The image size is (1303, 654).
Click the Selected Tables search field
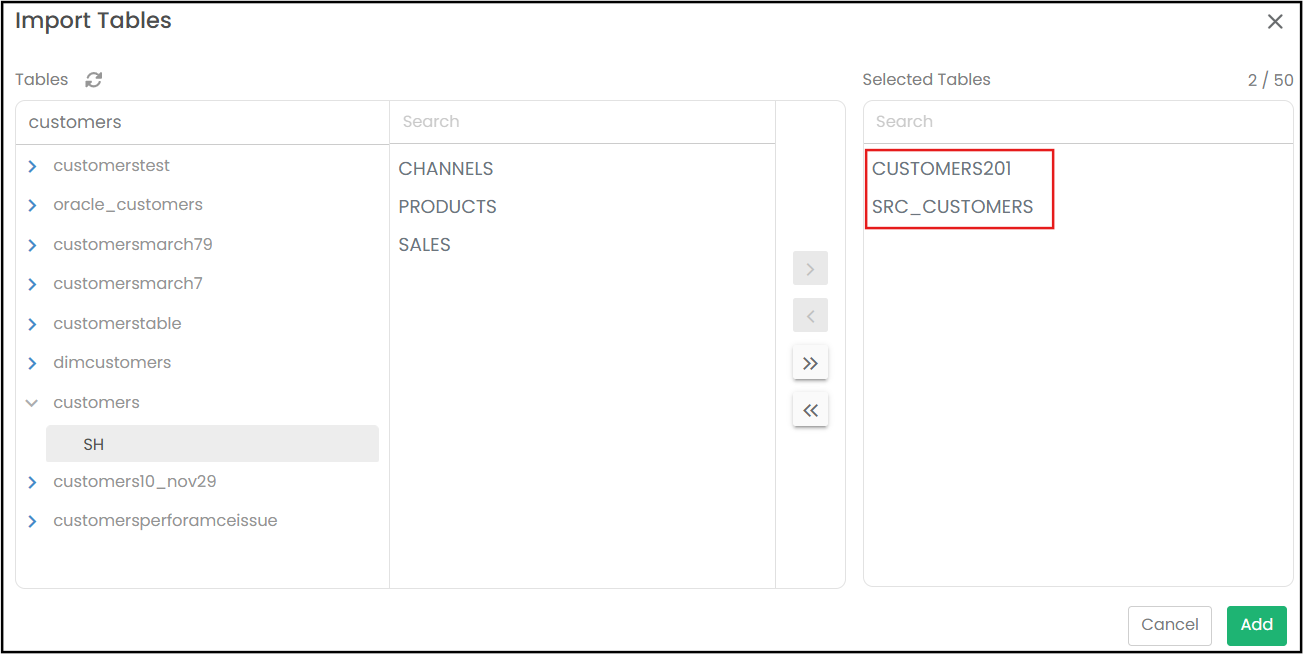point(1077,122)
